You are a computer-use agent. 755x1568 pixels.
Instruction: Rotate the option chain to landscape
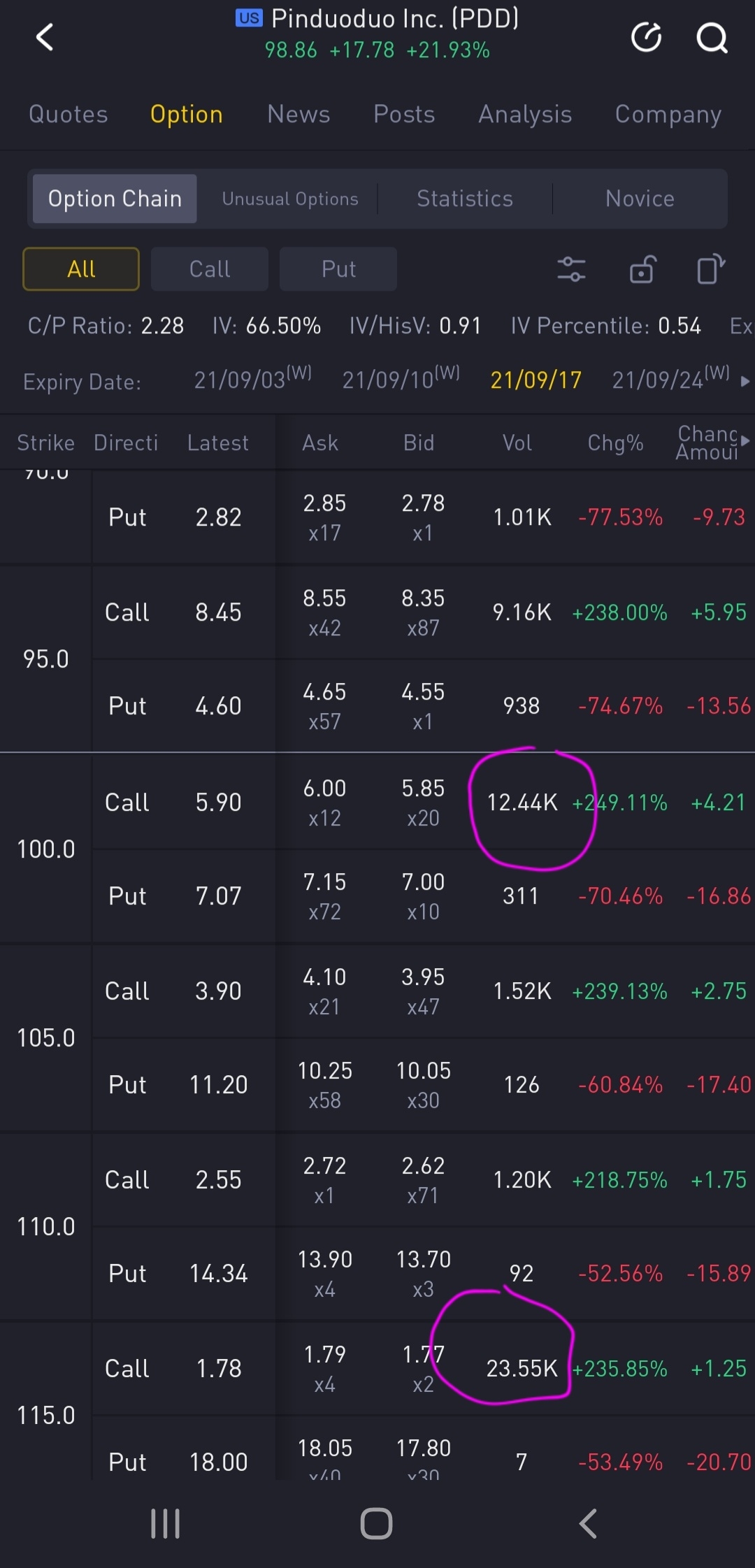(x=711, y=269)
